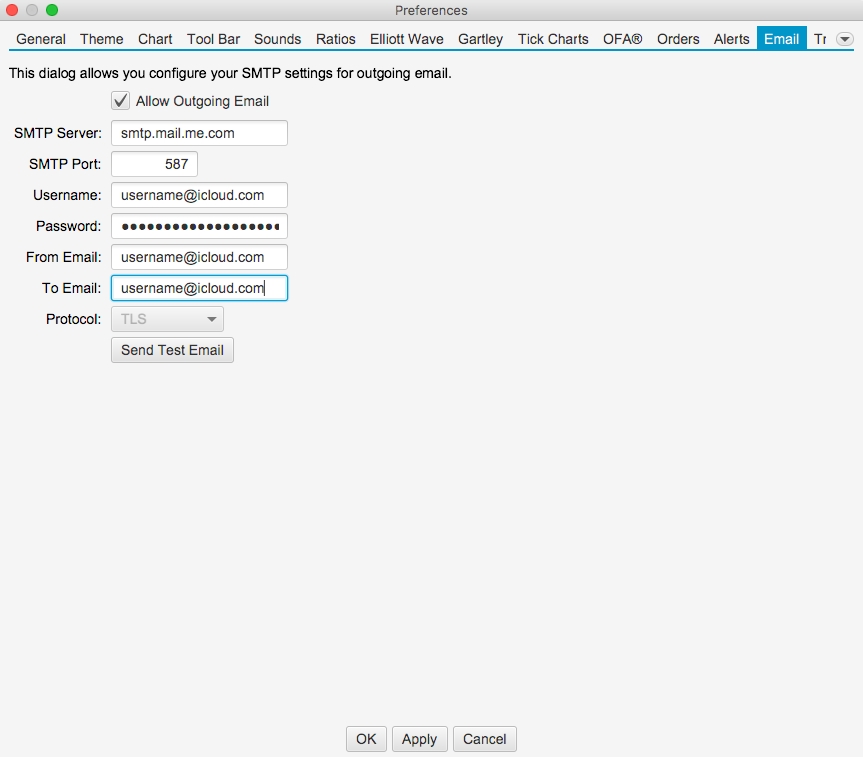Open the Sounds preferences tab
This screenshot has height=757, width=863.
tap(277, 39)
